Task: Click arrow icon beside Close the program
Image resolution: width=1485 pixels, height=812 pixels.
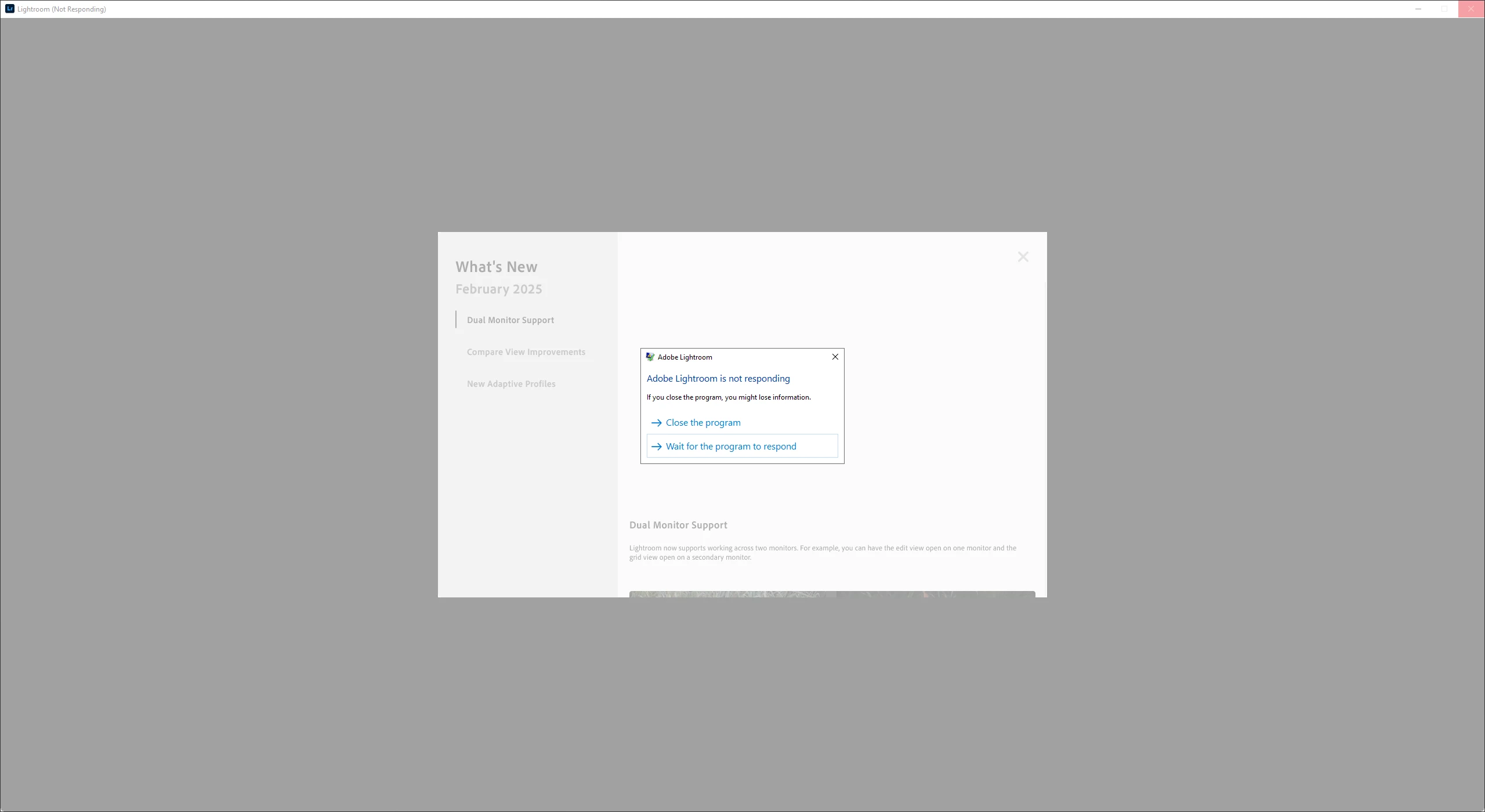Action: [x=656, y=423]
